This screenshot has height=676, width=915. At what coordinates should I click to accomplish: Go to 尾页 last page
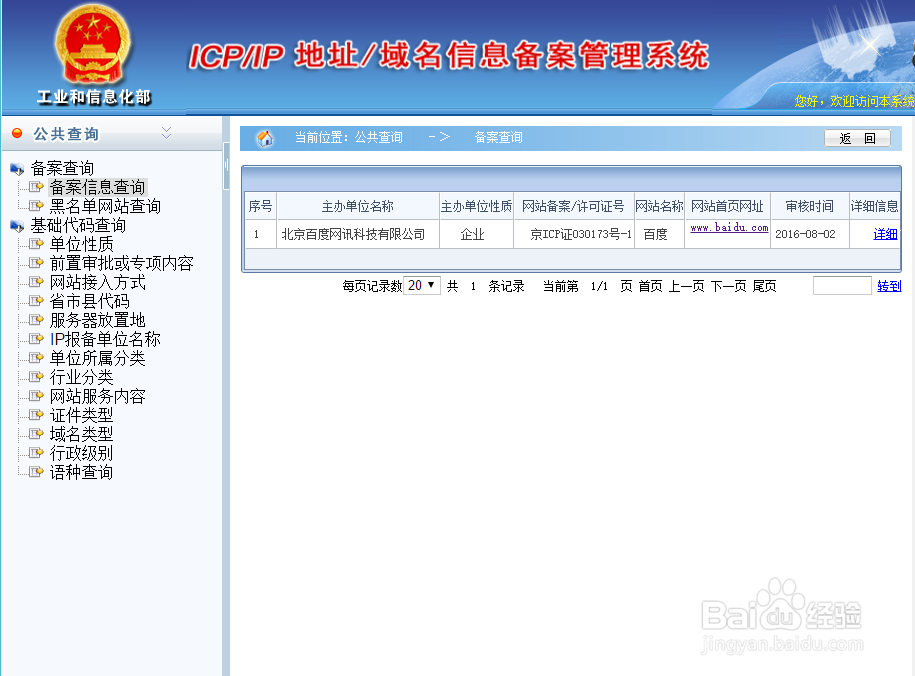tap(764, 286)
